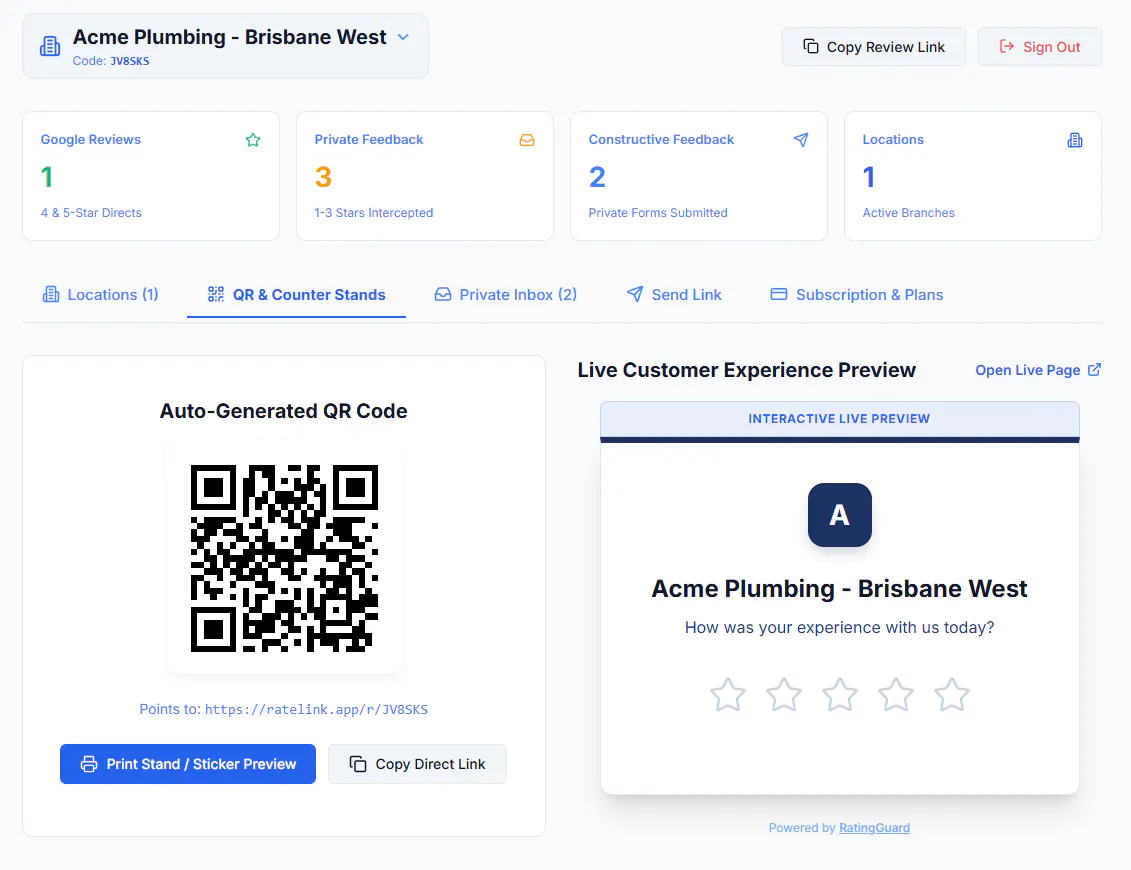Viewport: 1131px width, 870px height.
Task: Click the 4 & 5-Star Directs text
Action: pos(91,213)
